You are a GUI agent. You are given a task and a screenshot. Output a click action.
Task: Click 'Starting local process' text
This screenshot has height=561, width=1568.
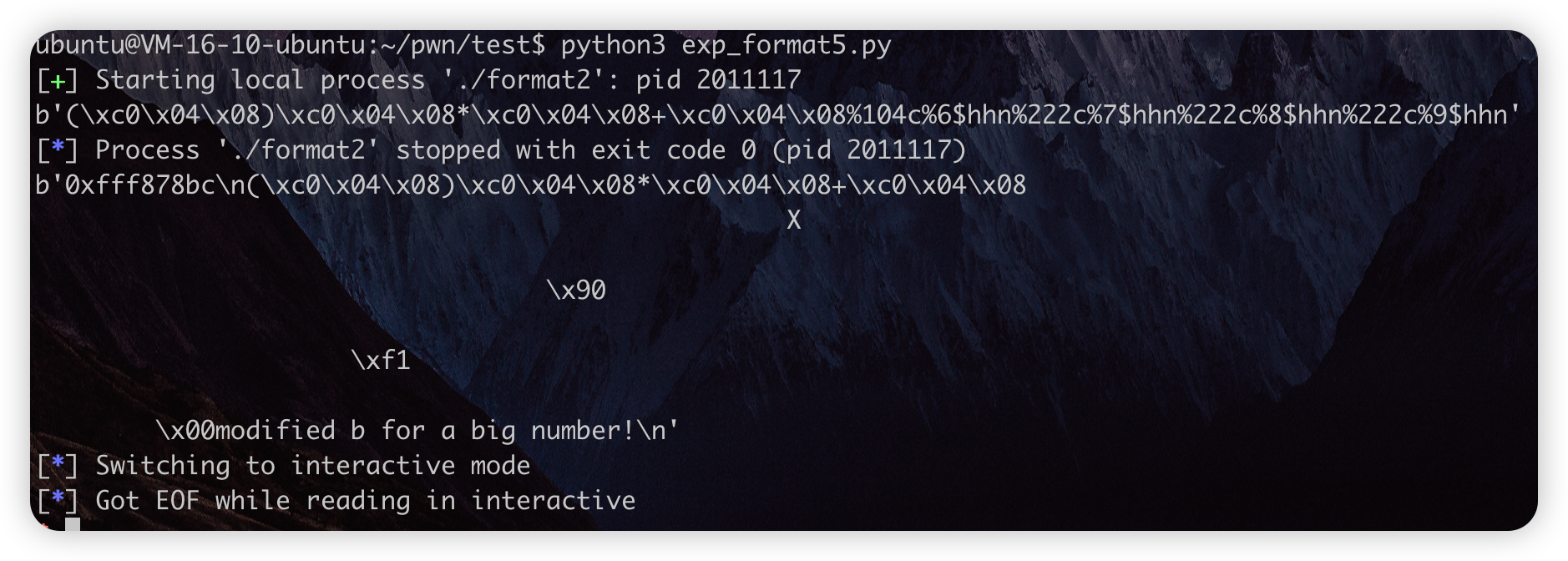pos(260,80)
